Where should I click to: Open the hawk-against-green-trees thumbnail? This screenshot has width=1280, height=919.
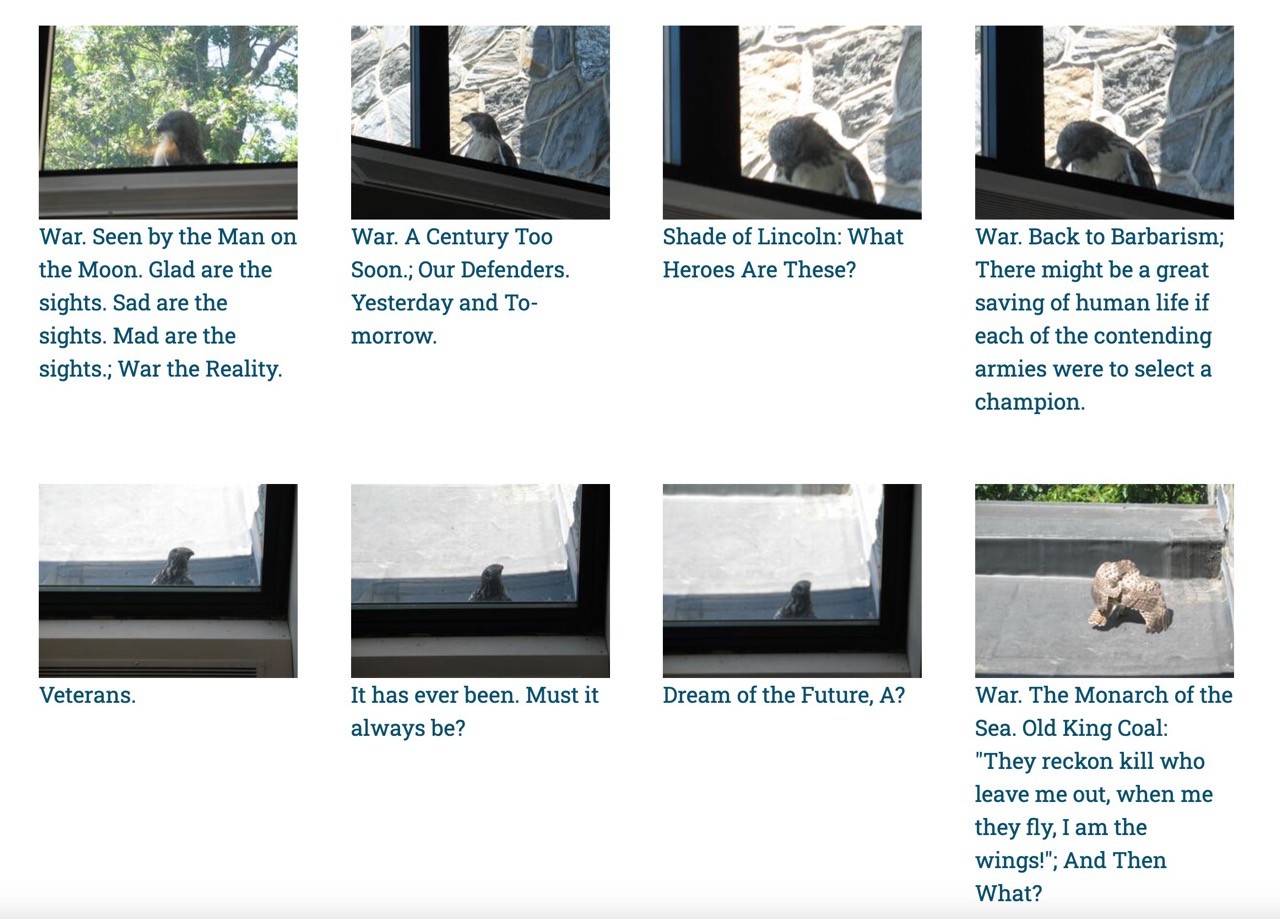click(x=168, y=122)
